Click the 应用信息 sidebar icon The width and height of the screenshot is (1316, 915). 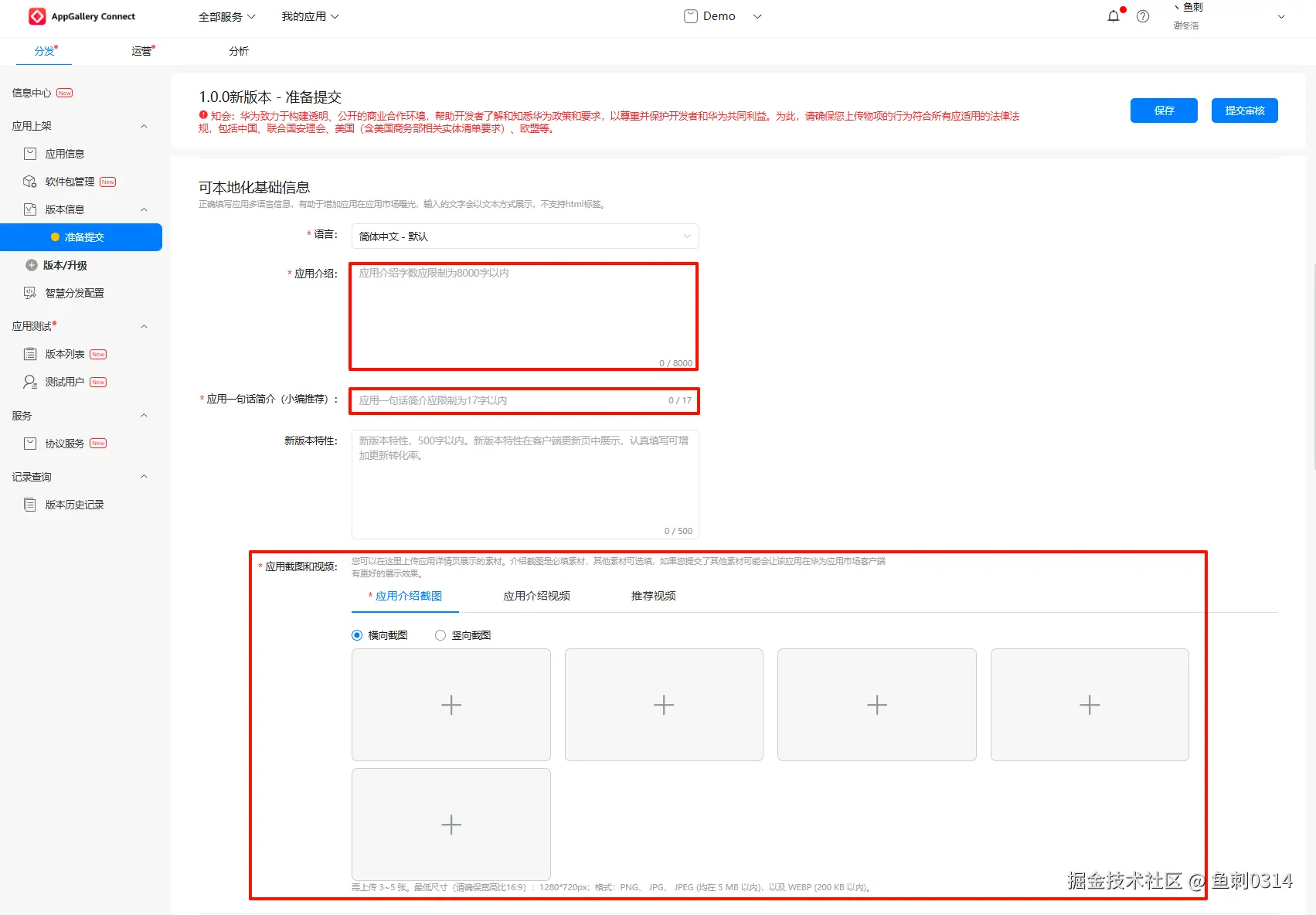tap(30, 154)
